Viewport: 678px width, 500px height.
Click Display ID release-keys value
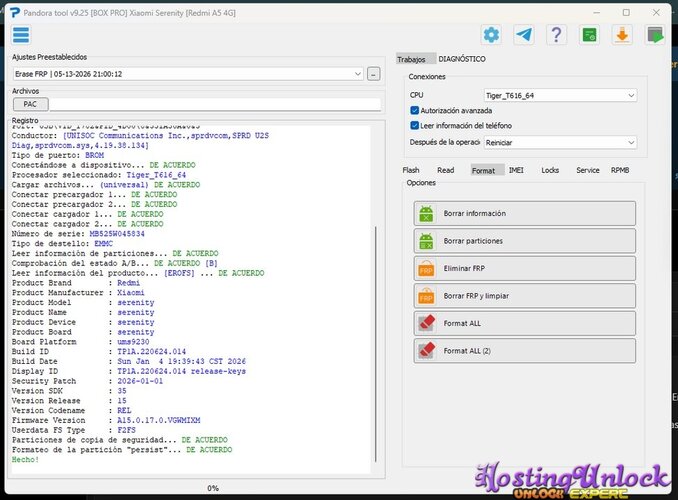[x=182, y=371]
